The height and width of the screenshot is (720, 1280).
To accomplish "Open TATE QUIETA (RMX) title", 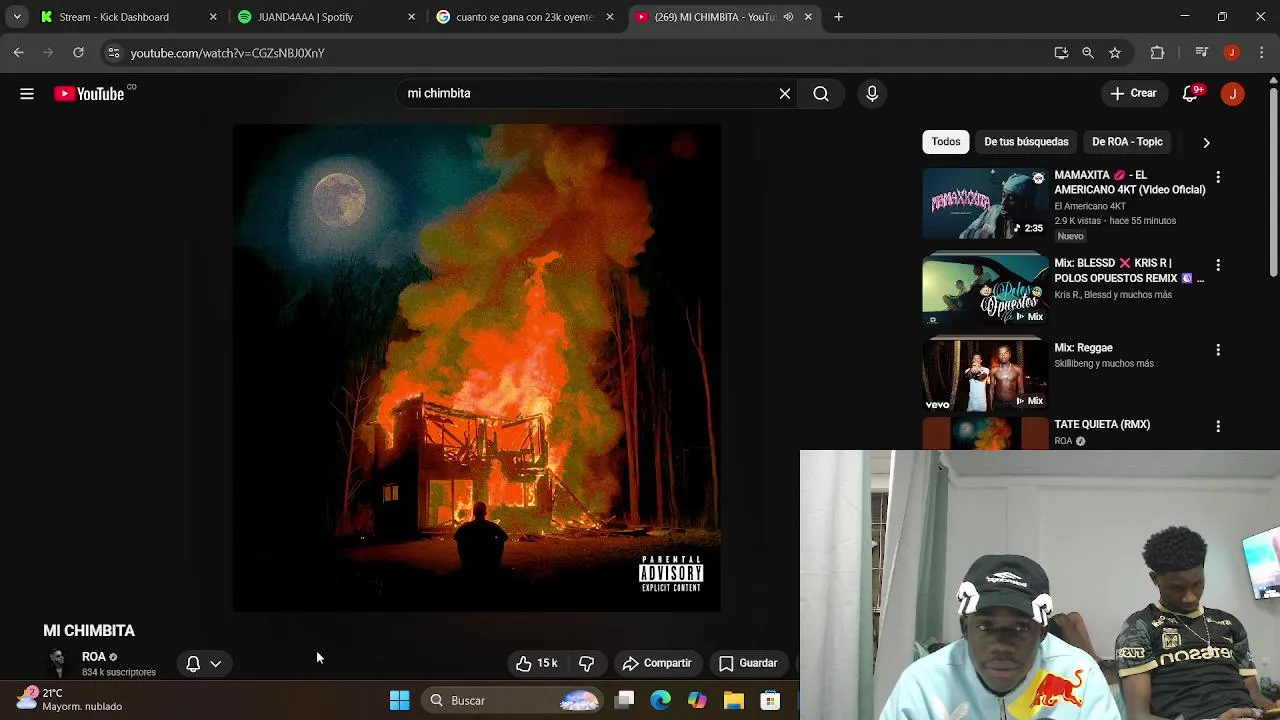I will [1102, 424].
